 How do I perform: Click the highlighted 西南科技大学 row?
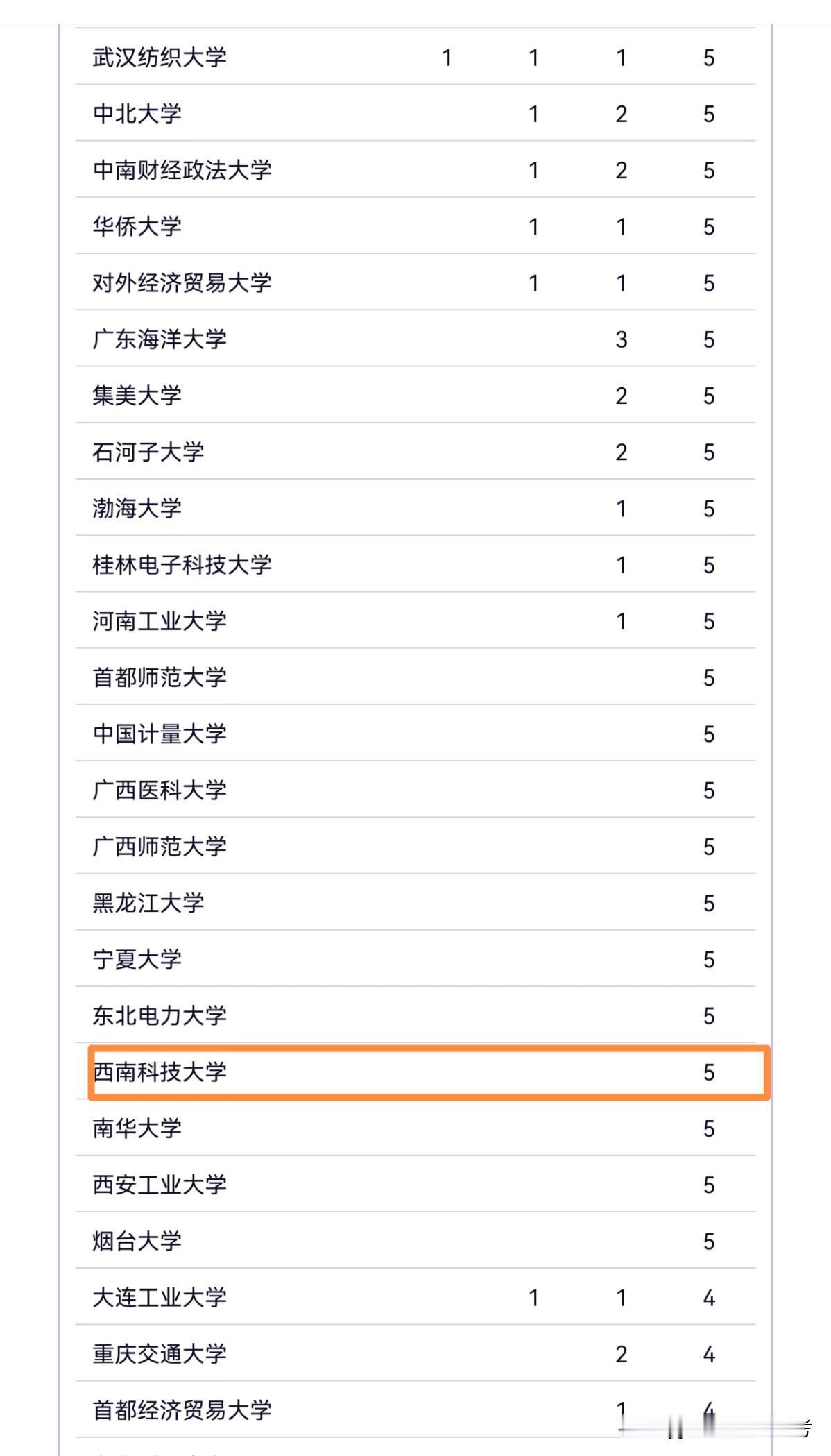[x=429, y=1072]
